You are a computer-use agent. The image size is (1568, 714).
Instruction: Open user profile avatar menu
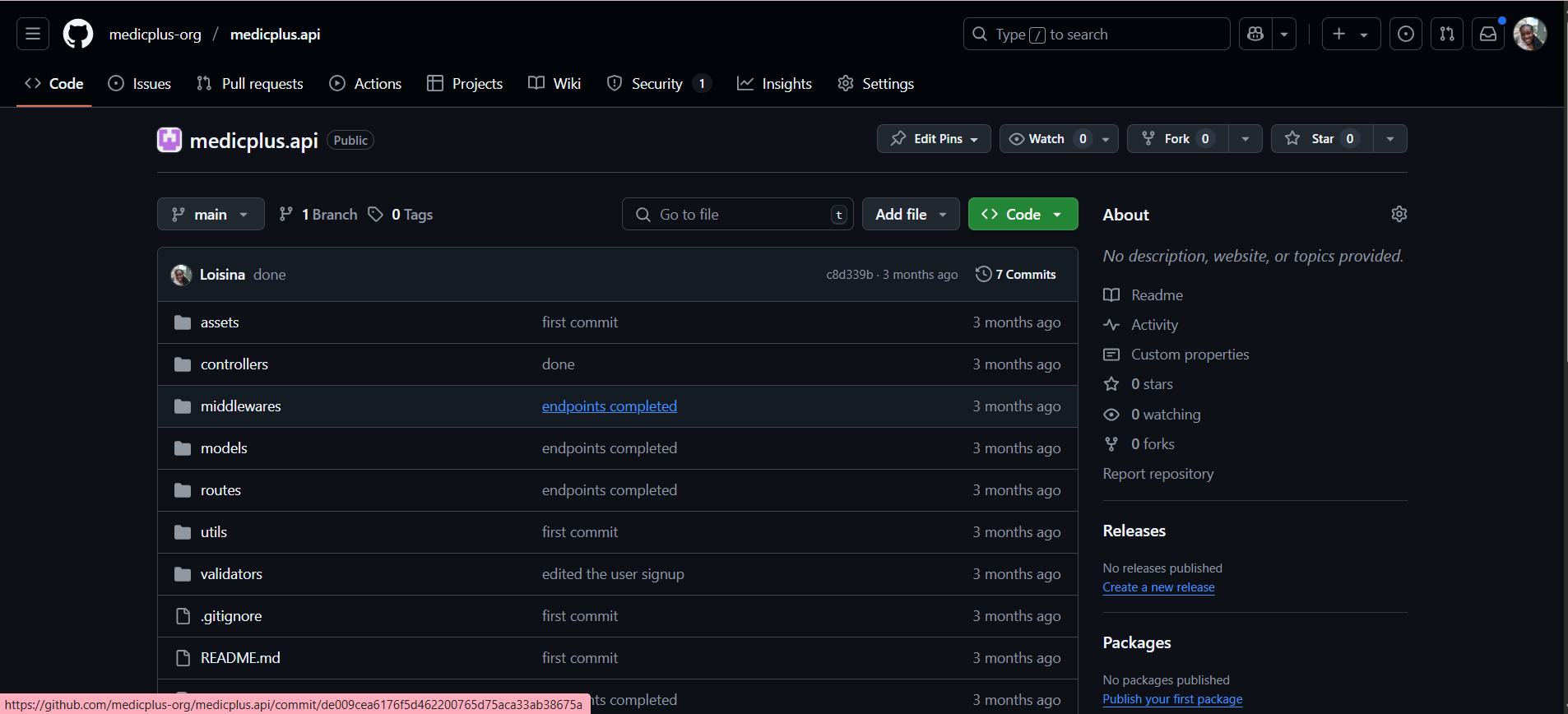coord(1530,34)
